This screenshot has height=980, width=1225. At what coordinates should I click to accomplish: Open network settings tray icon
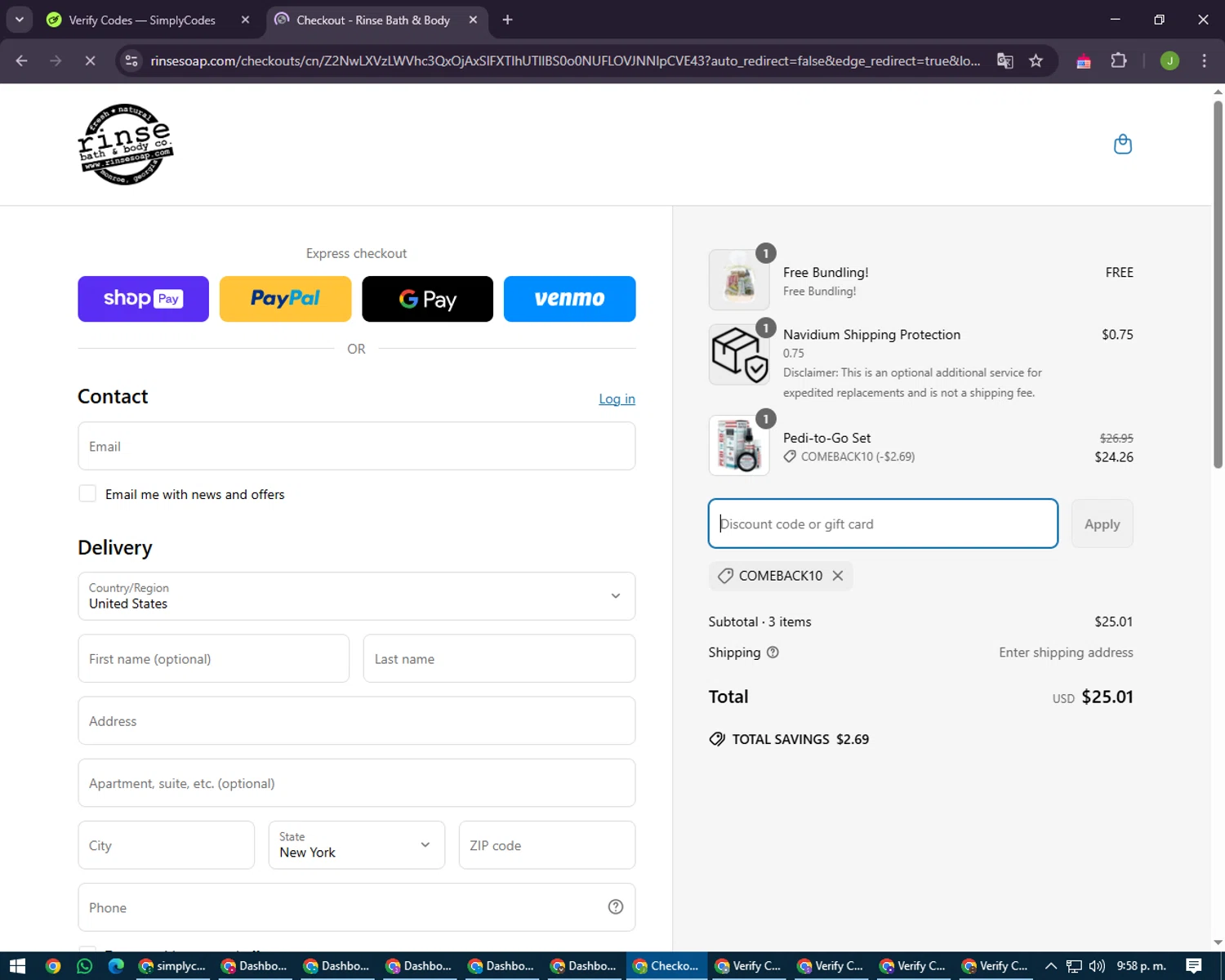[x=1074, y=966]
